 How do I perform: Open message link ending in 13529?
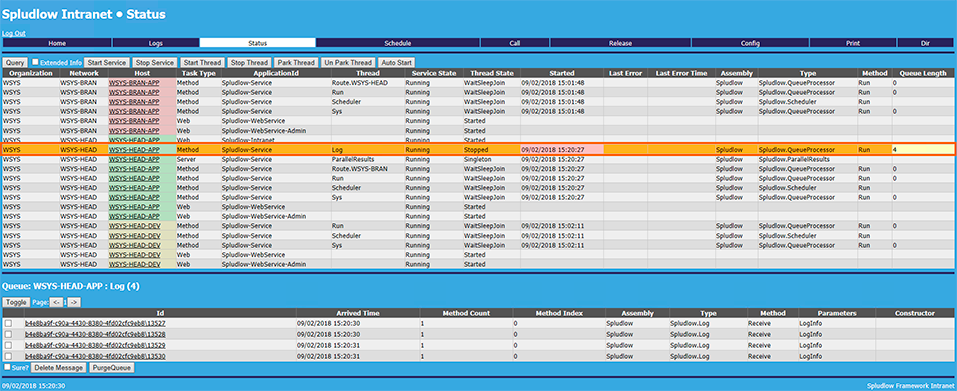coord(95,345)
